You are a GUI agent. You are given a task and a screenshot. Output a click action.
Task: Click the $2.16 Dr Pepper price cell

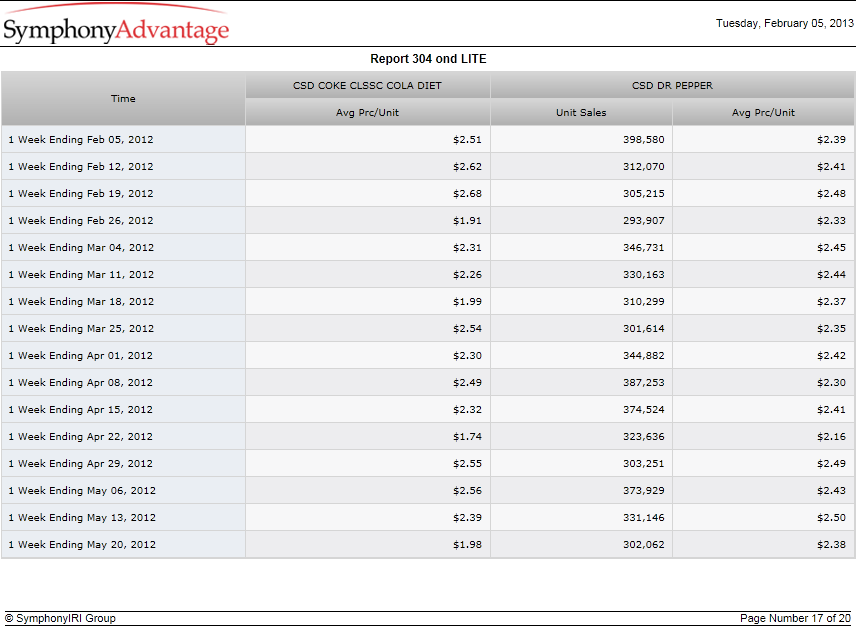(x=763, y=437)
